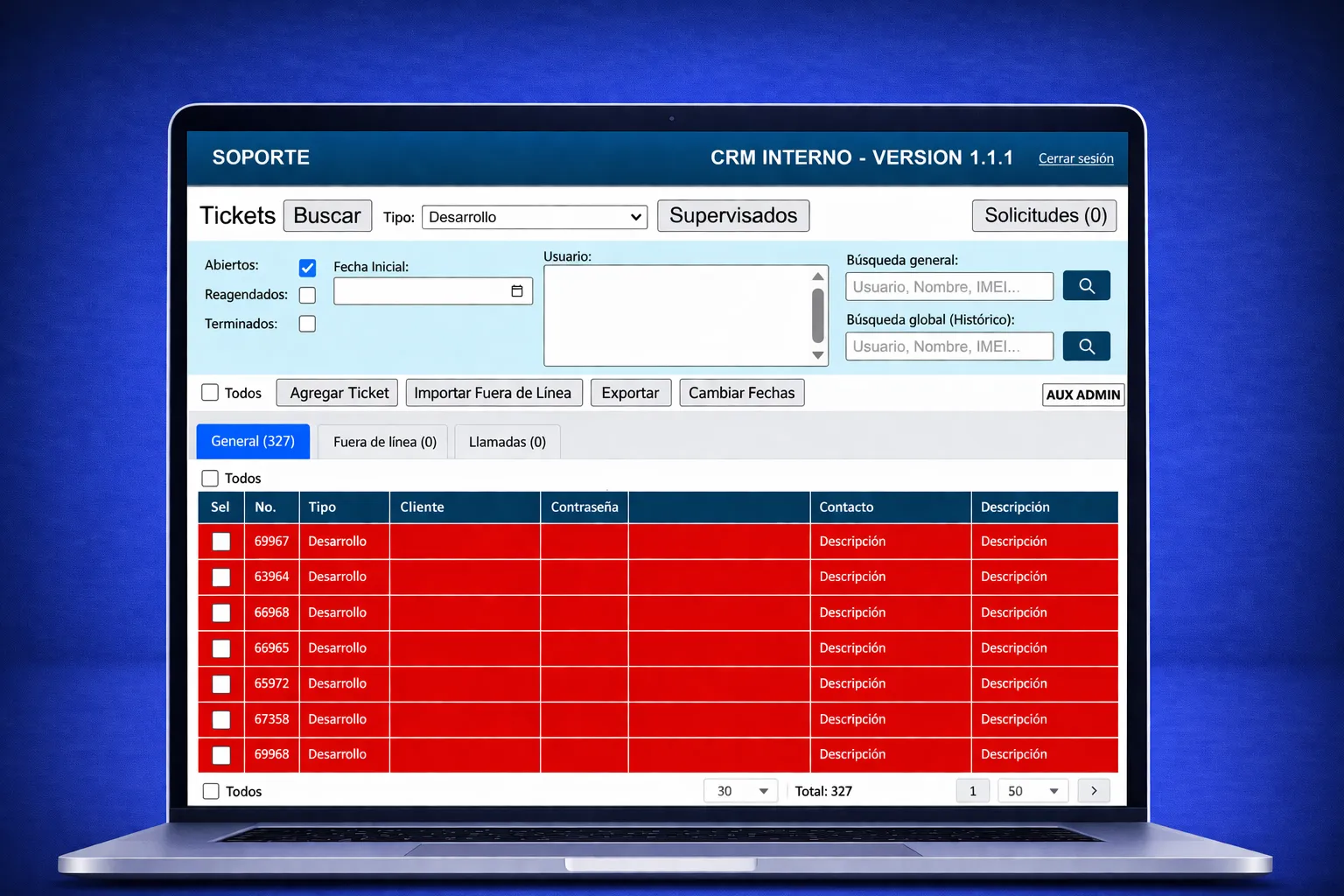Focus the Búsqueda general input field

pos(948,287)
